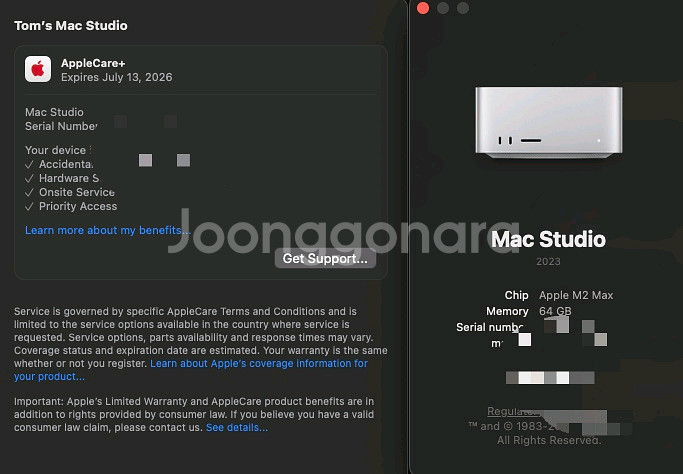Click the Chip label

pos(517,295)
